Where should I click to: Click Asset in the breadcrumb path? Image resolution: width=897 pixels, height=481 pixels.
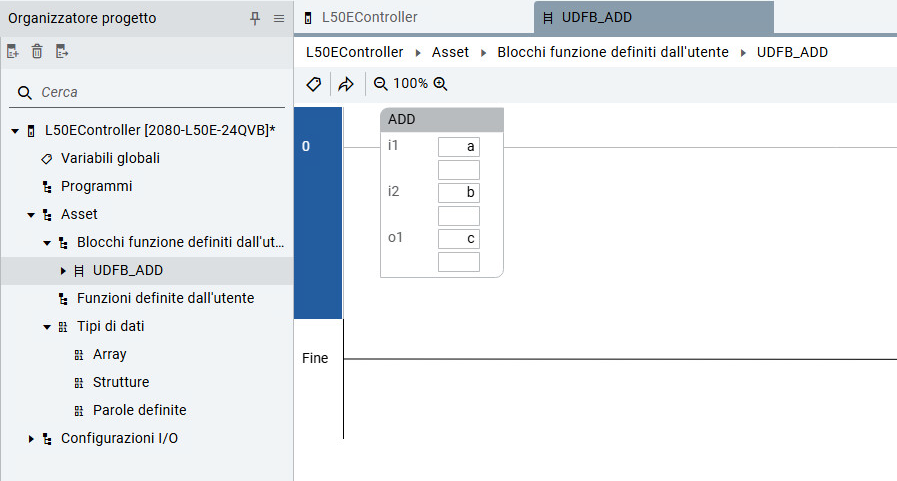click(x=450, y=52)
